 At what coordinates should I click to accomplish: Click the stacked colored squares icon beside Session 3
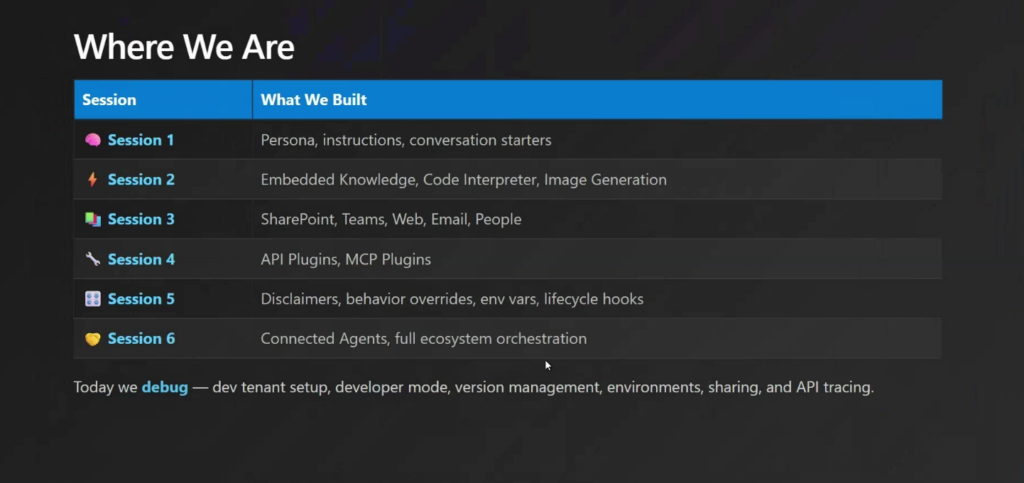93,219
